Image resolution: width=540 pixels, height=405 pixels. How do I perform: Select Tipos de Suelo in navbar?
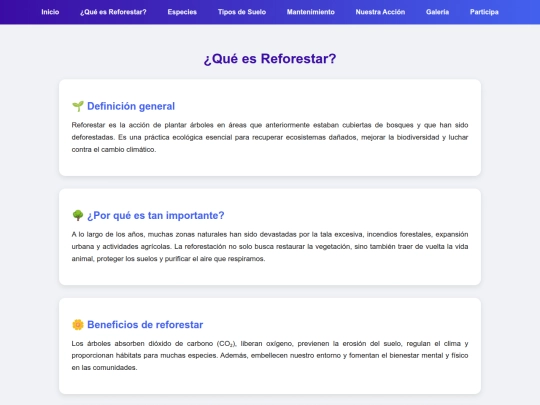pos(242,12)
